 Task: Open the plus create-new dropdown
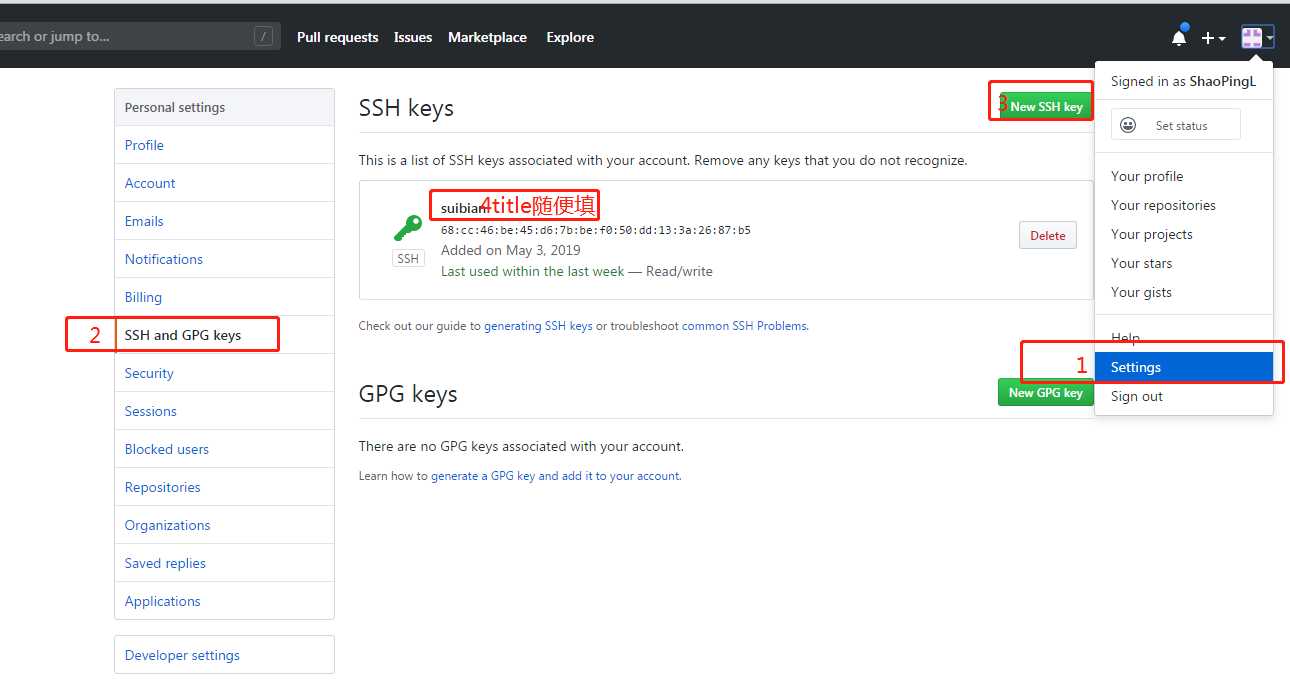pos(1213,38)
